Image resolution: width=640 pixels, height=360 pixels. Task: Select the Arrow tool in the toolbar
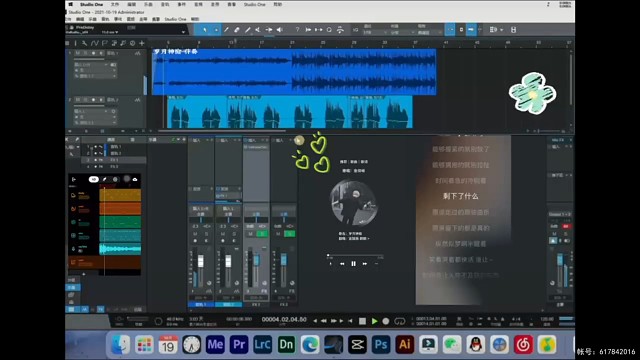pyautogui.click(x=205, y=30)
